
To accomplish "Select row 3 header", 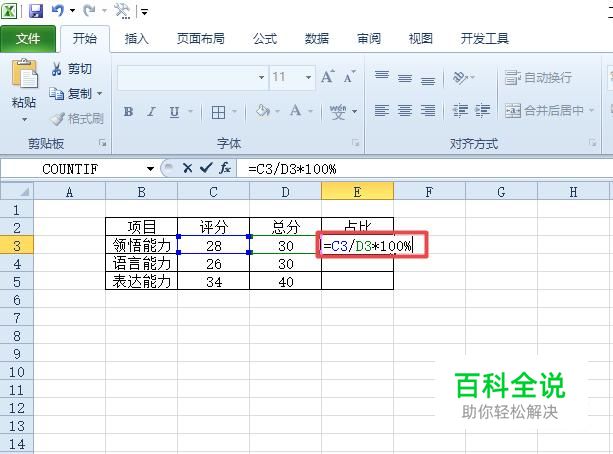I will click(x=17, y=246).
